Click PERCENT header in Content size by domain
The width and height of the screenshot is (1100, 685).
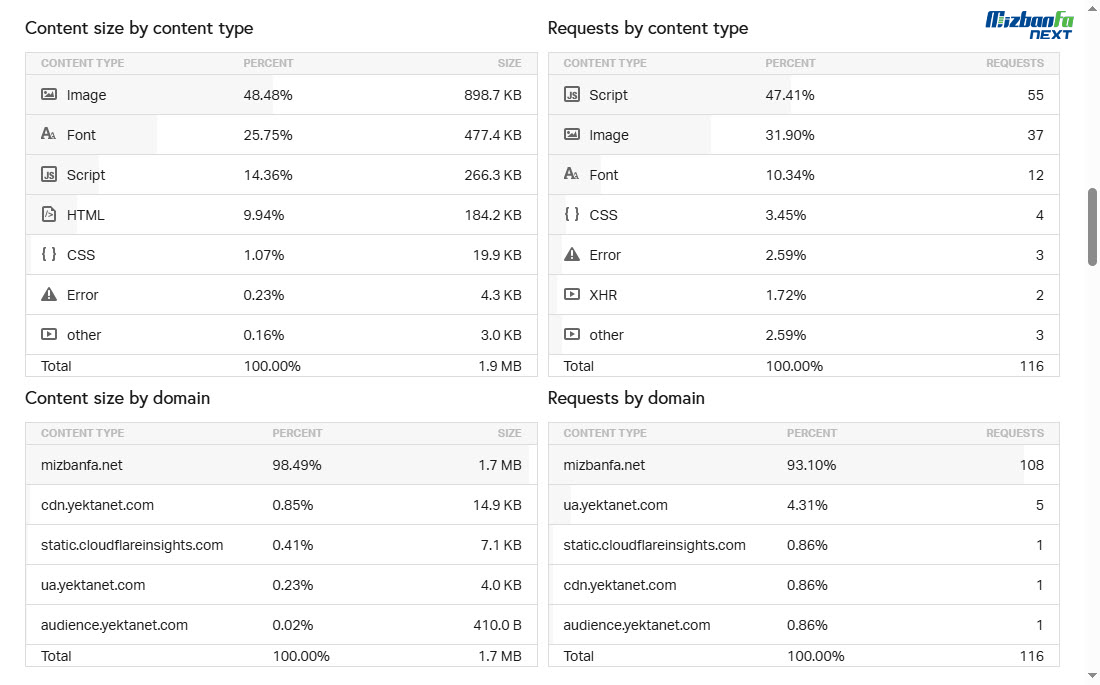(297, 433)
